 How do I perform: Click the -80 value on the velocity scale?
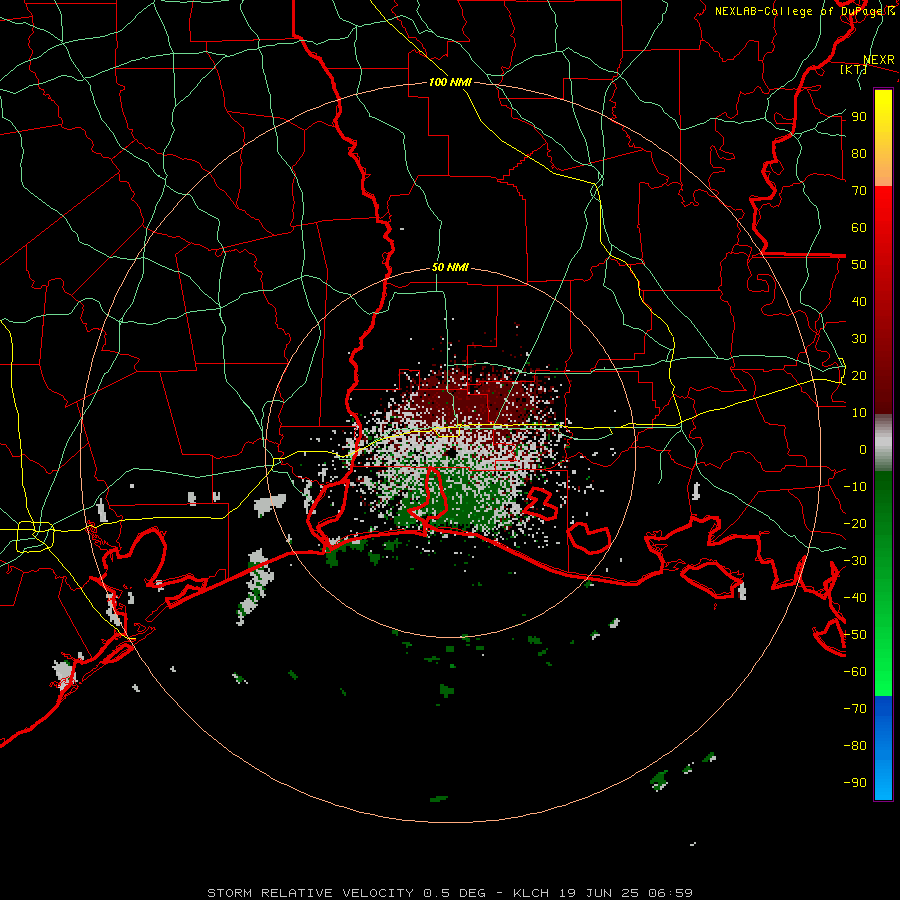point(855,746)
